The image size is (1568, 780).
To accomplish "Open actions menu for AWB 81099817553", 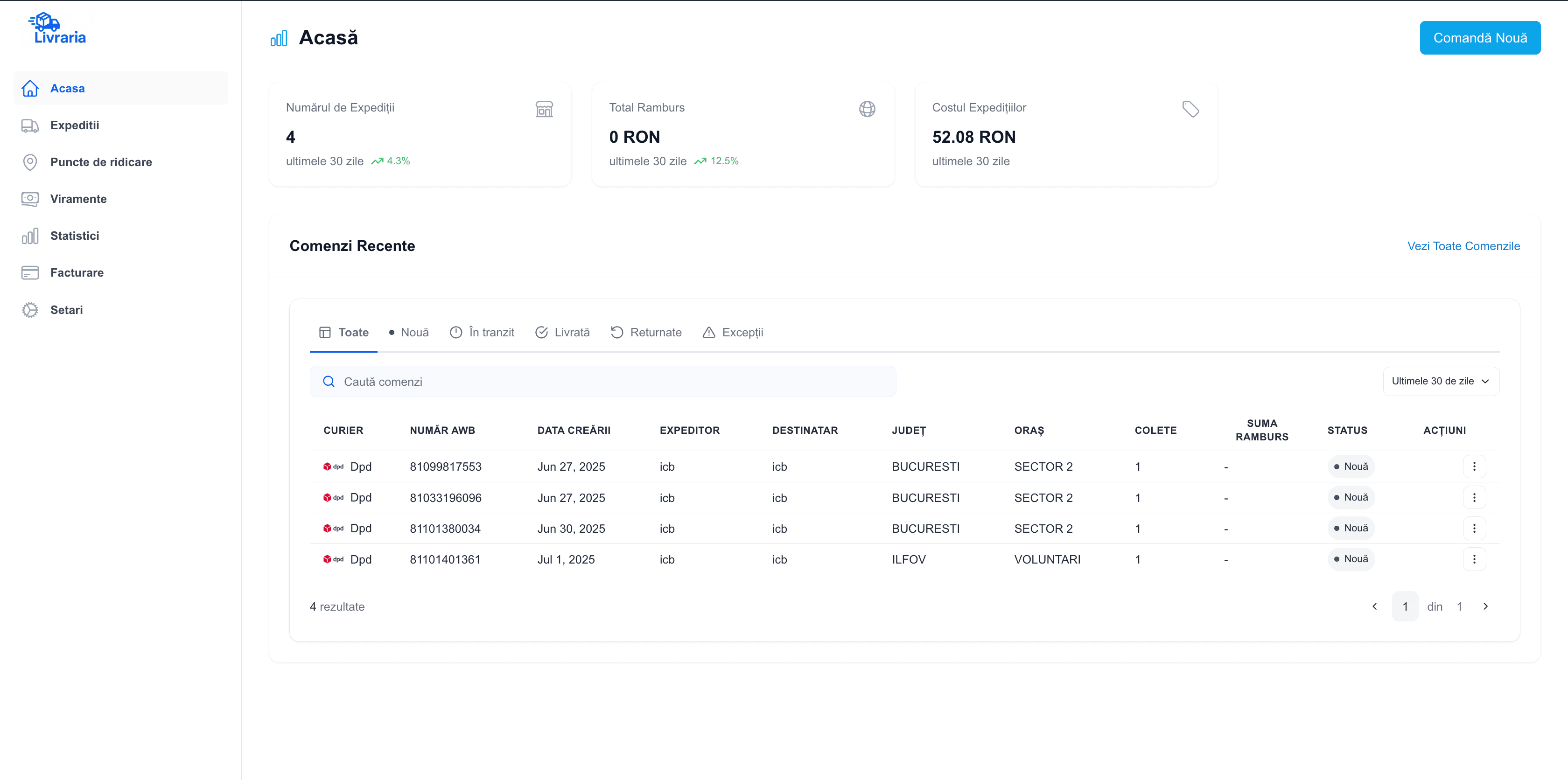I will click(x=1474, y=467).
